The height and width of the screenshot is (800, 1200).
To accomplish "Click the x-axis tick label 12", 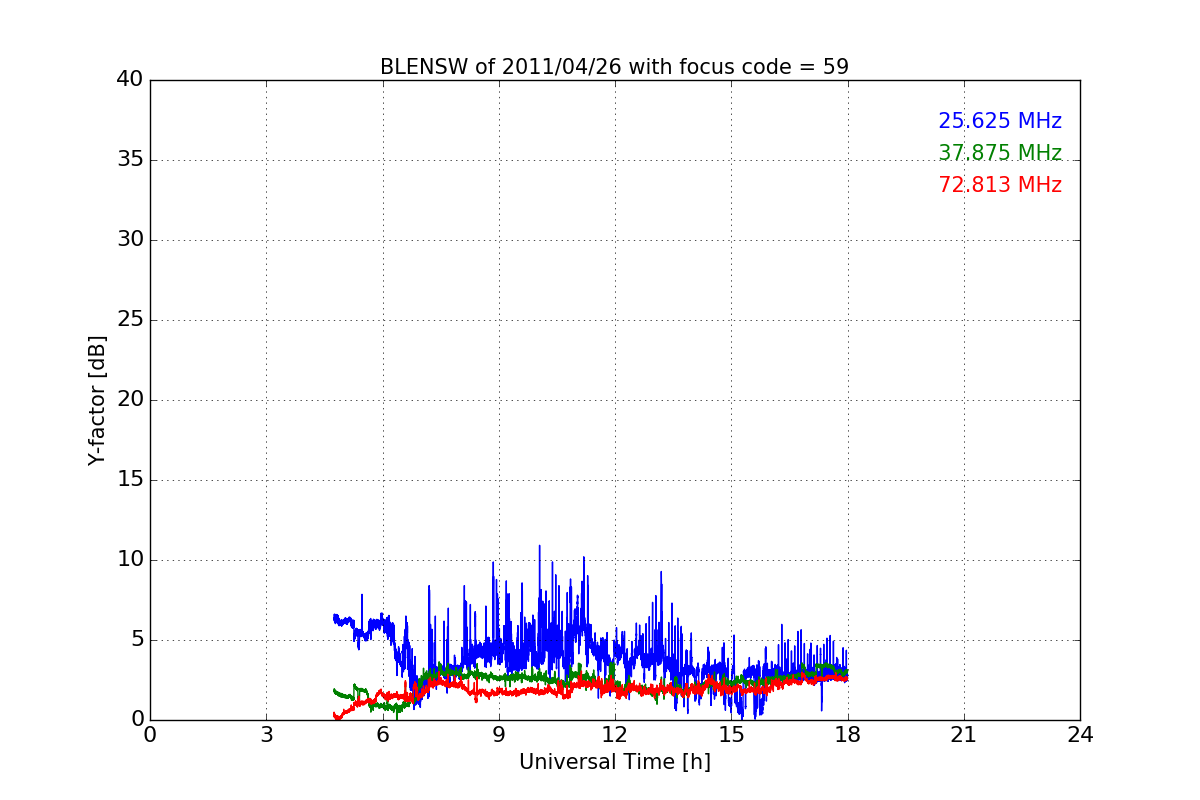I will 615,735.
